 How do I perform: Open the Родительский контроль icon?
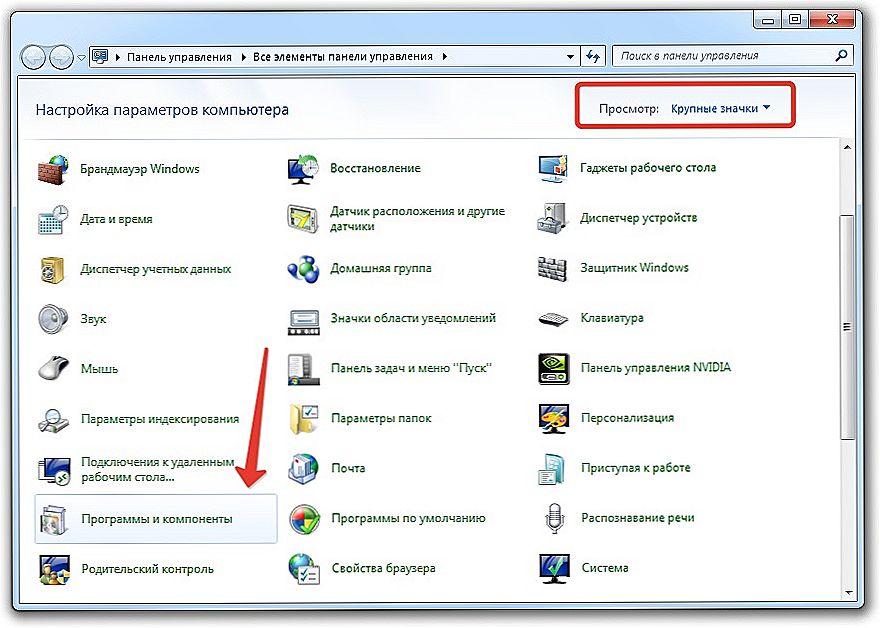click(x=54, y=569)
